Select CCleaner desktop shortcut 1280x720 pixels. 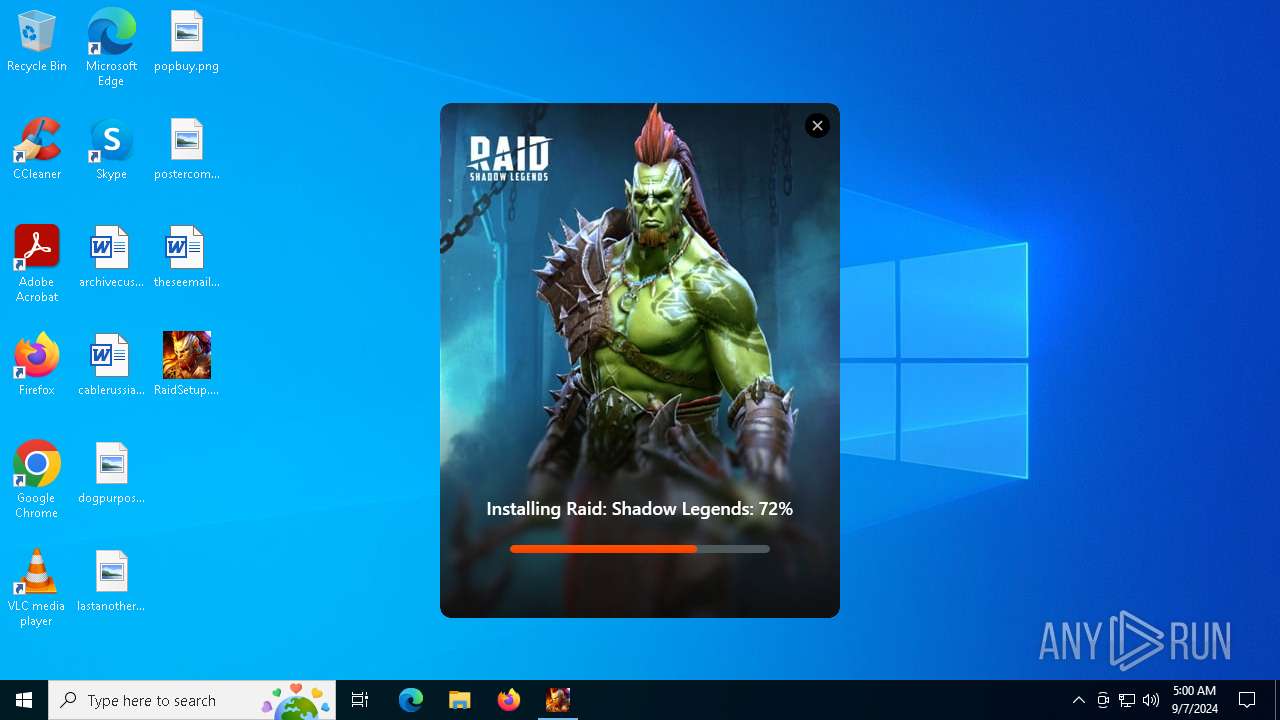37,149
